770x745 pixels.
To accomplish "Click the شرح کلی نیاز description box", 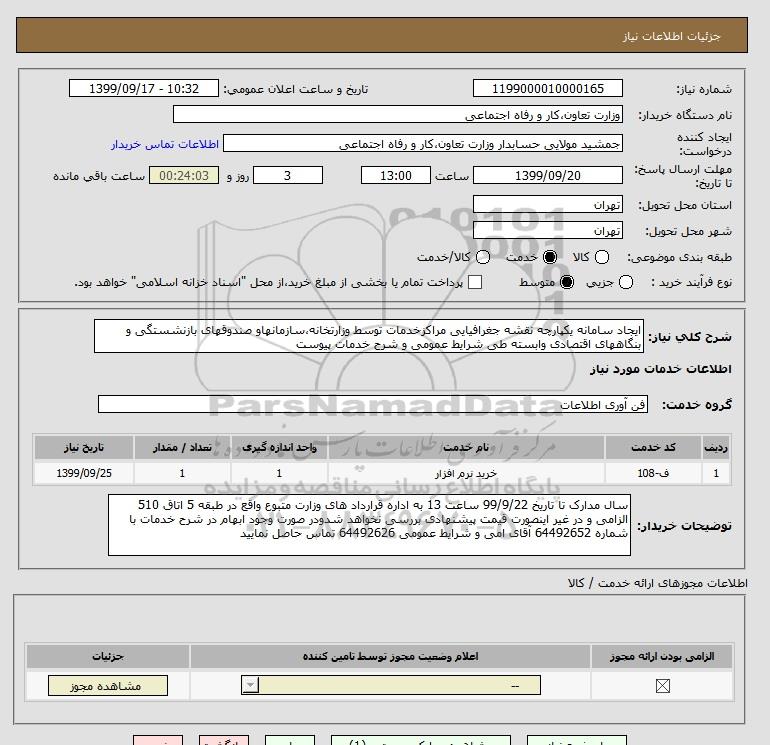I will 369,336.
